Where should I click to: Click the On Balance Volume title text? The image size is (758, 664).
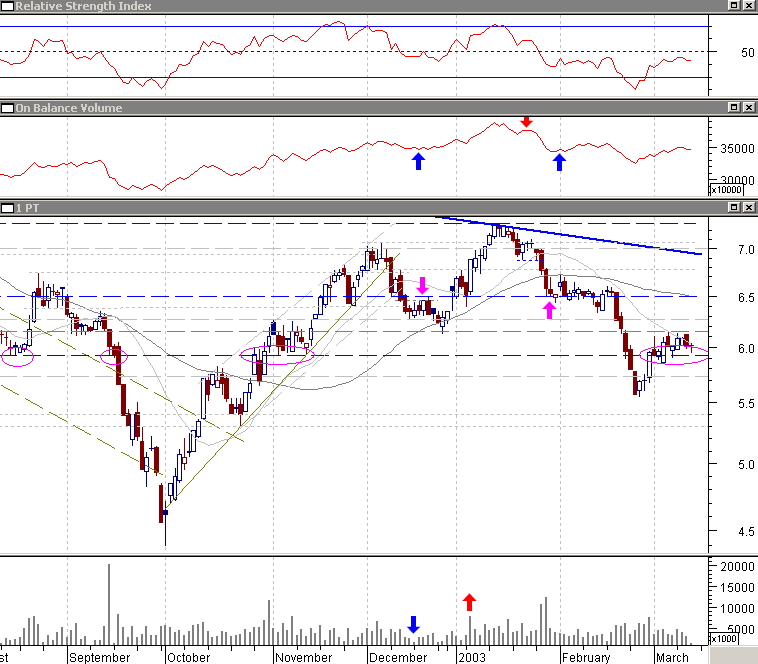[x=69, y=108]
